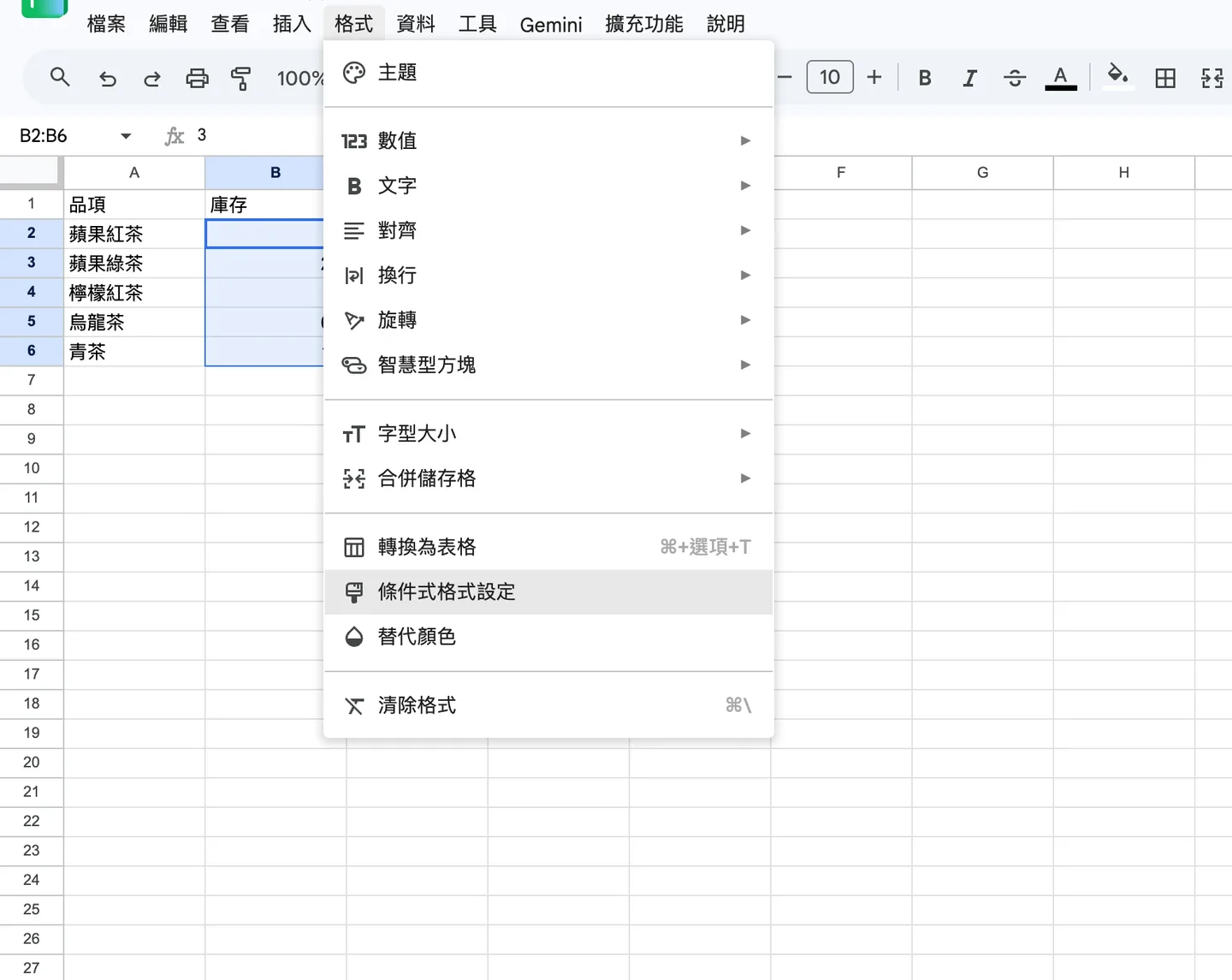Image resolution: width=1232 pixels, height=980 pixels.
Task: Expand the 文字 submenu
Action: pyautogui.click(x=548, y=186)
